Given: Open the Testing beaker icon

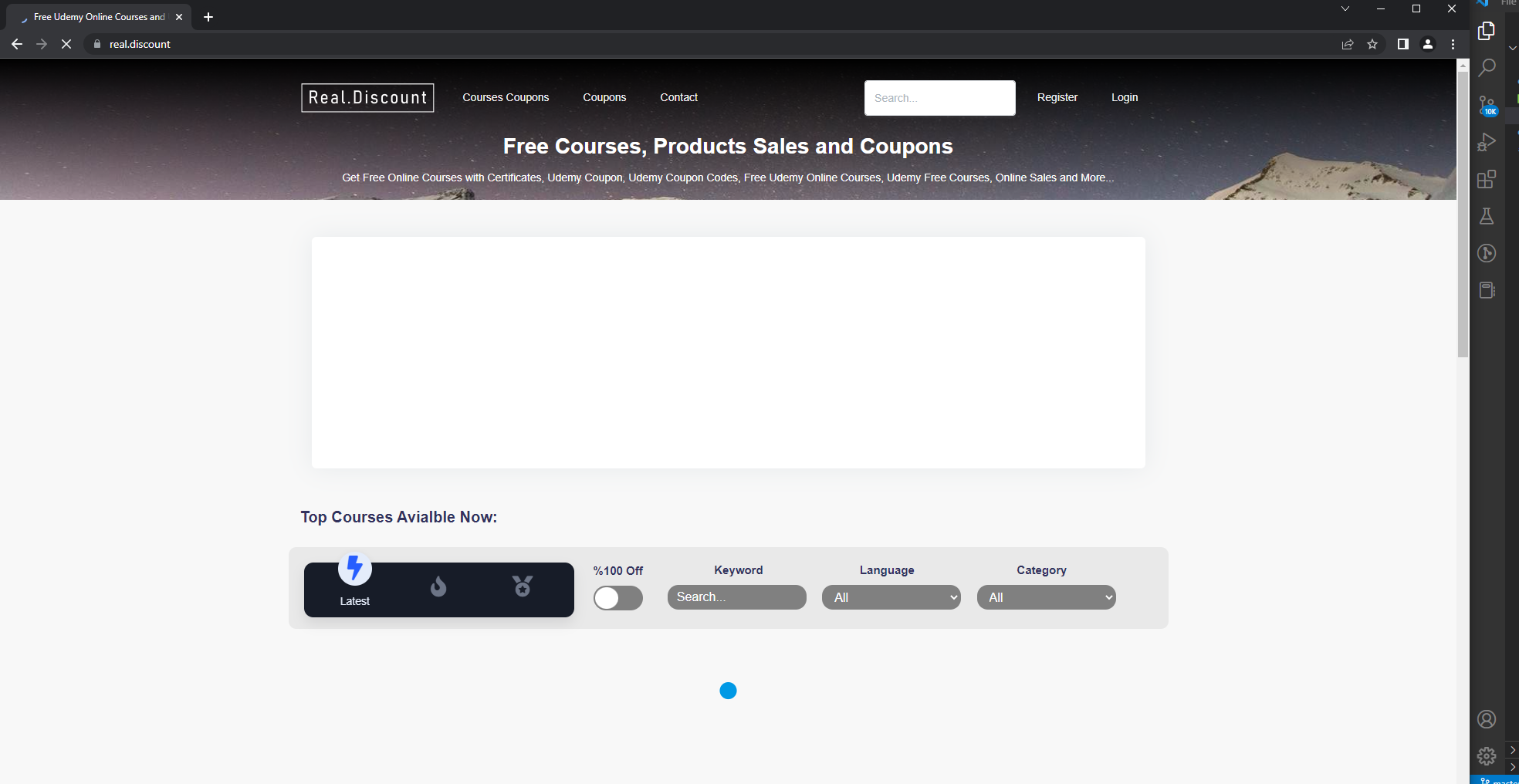Looking at the screenshot, I should tap(1487, 216).
